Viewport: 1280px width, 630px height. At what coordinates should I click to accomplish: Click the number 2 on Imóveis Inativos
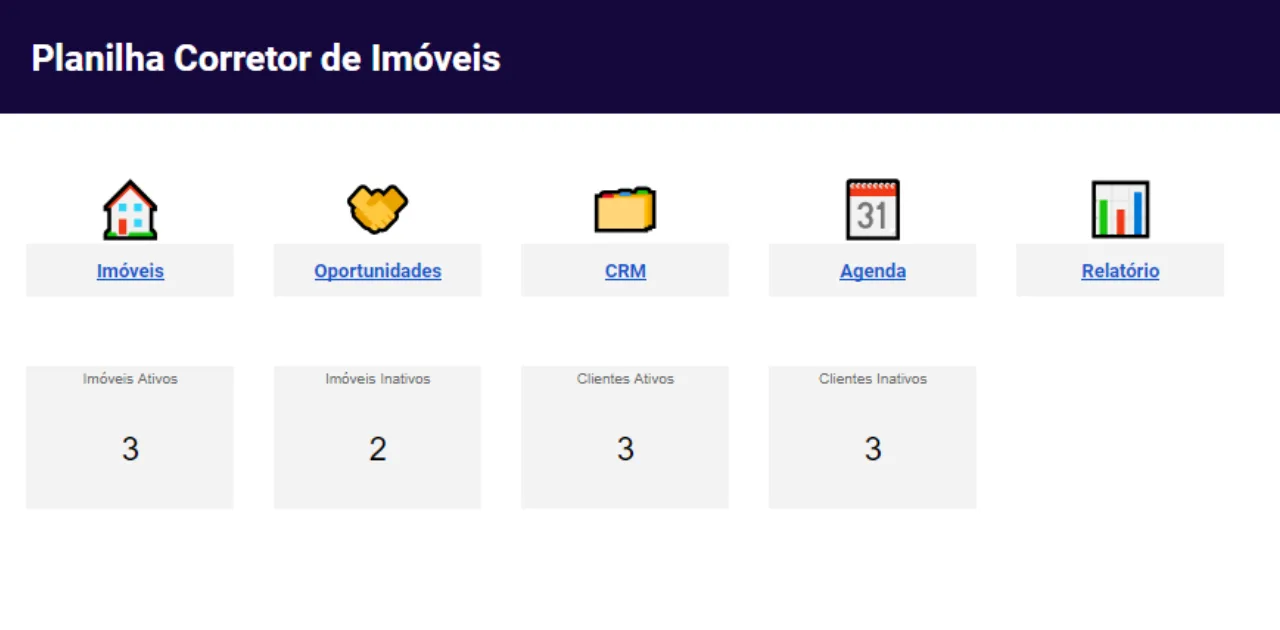pos(377,449)
